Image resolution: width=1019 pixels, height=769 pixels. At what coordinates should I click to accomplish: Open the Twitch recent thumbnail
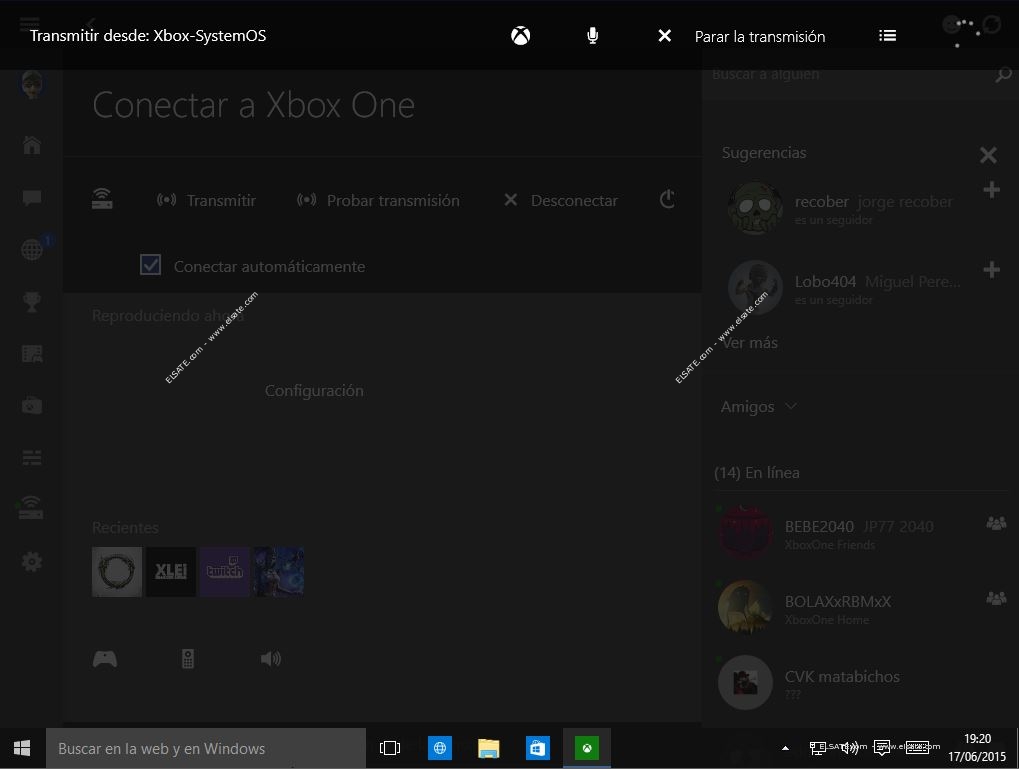pos(225,572)
